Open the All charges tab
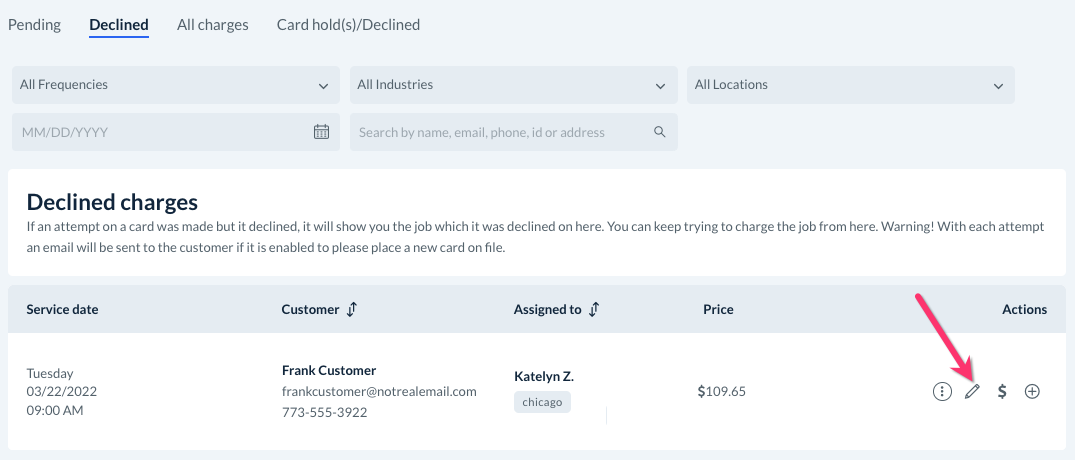Viewport: 1075px width, 460px height. point(212,25)
